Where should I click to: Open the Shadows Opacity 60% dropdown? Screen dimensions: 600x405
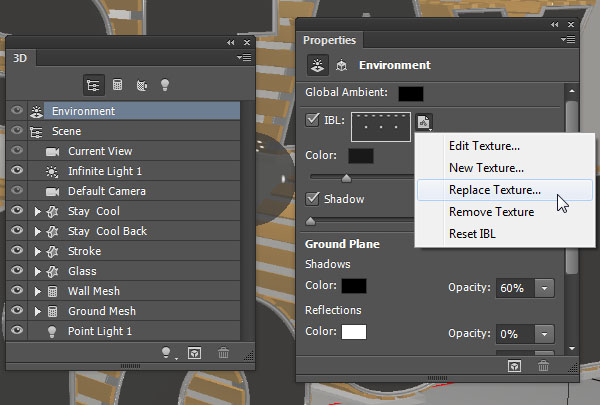tap(544, 288)
